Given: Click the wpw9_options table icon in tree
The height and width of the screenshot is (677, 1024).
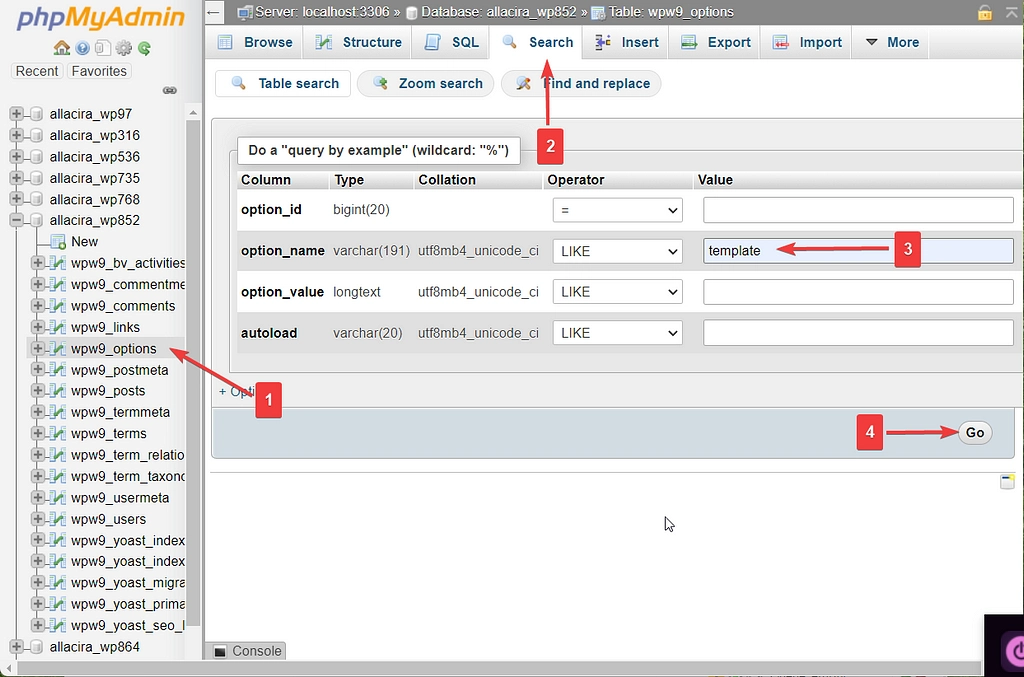Looking at the screenshot, I should [58, 349].
